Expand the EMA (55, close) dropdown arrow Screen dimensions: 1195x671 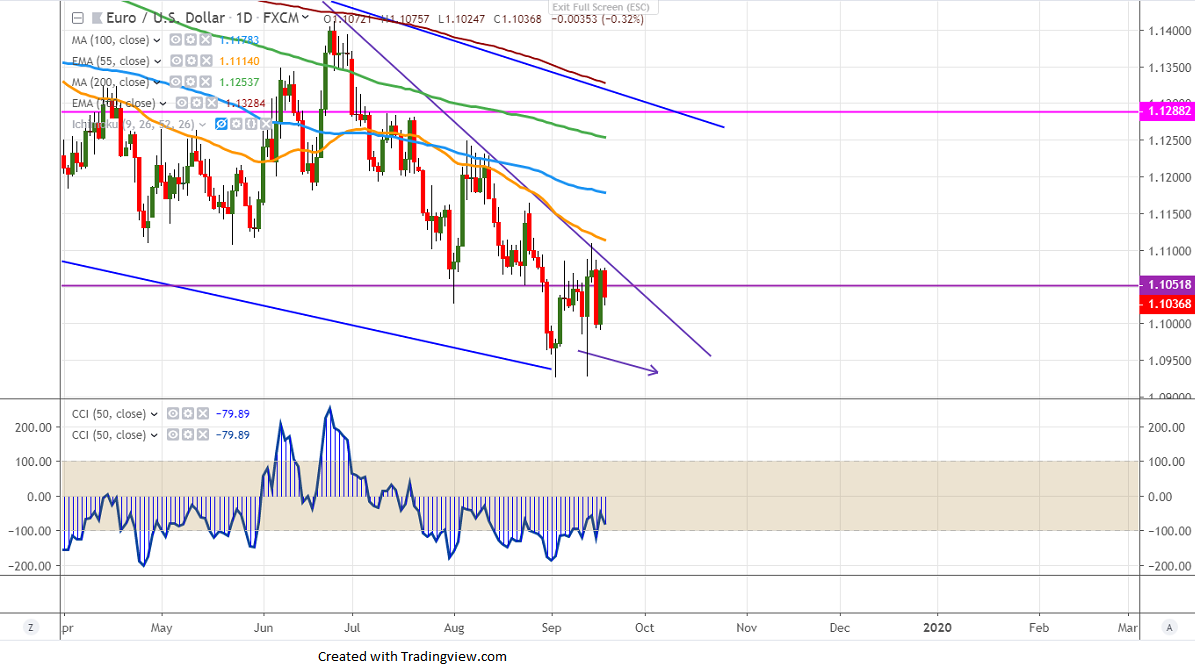(158, 62)
